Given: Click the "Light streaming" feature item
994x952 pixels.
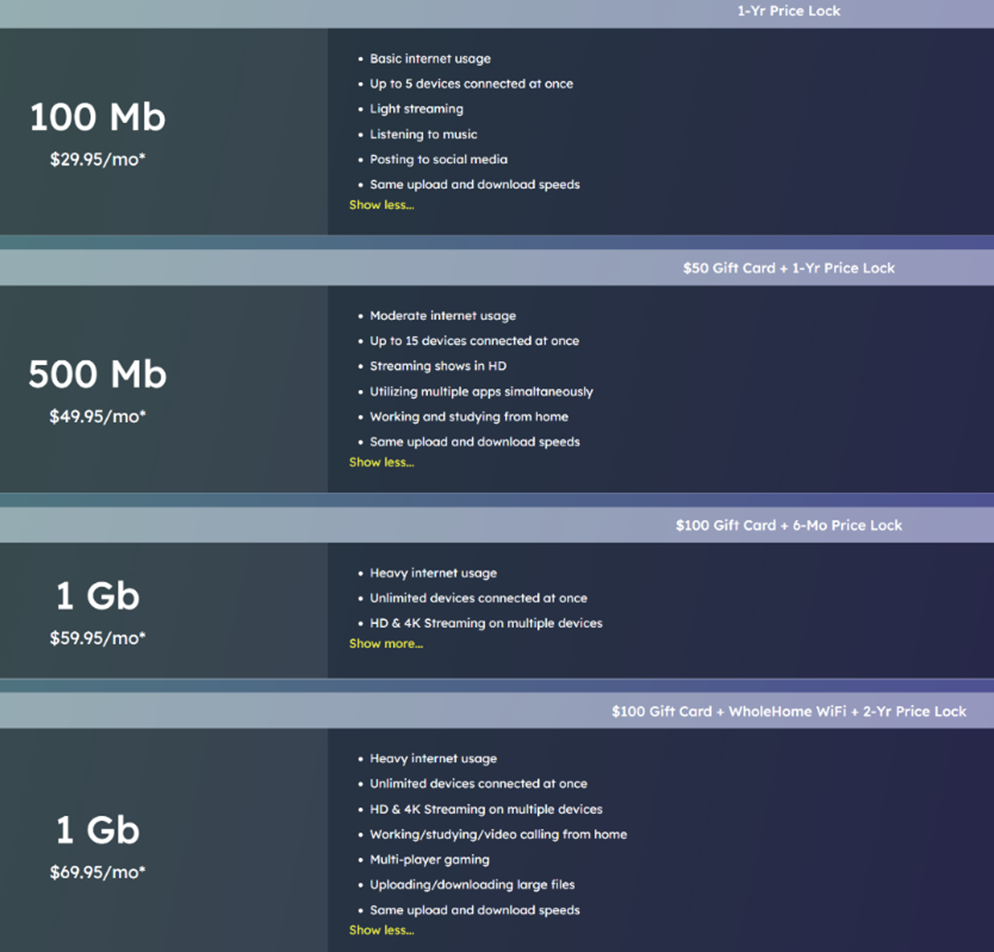Looking at the screenshot, I should click(416, 109).
